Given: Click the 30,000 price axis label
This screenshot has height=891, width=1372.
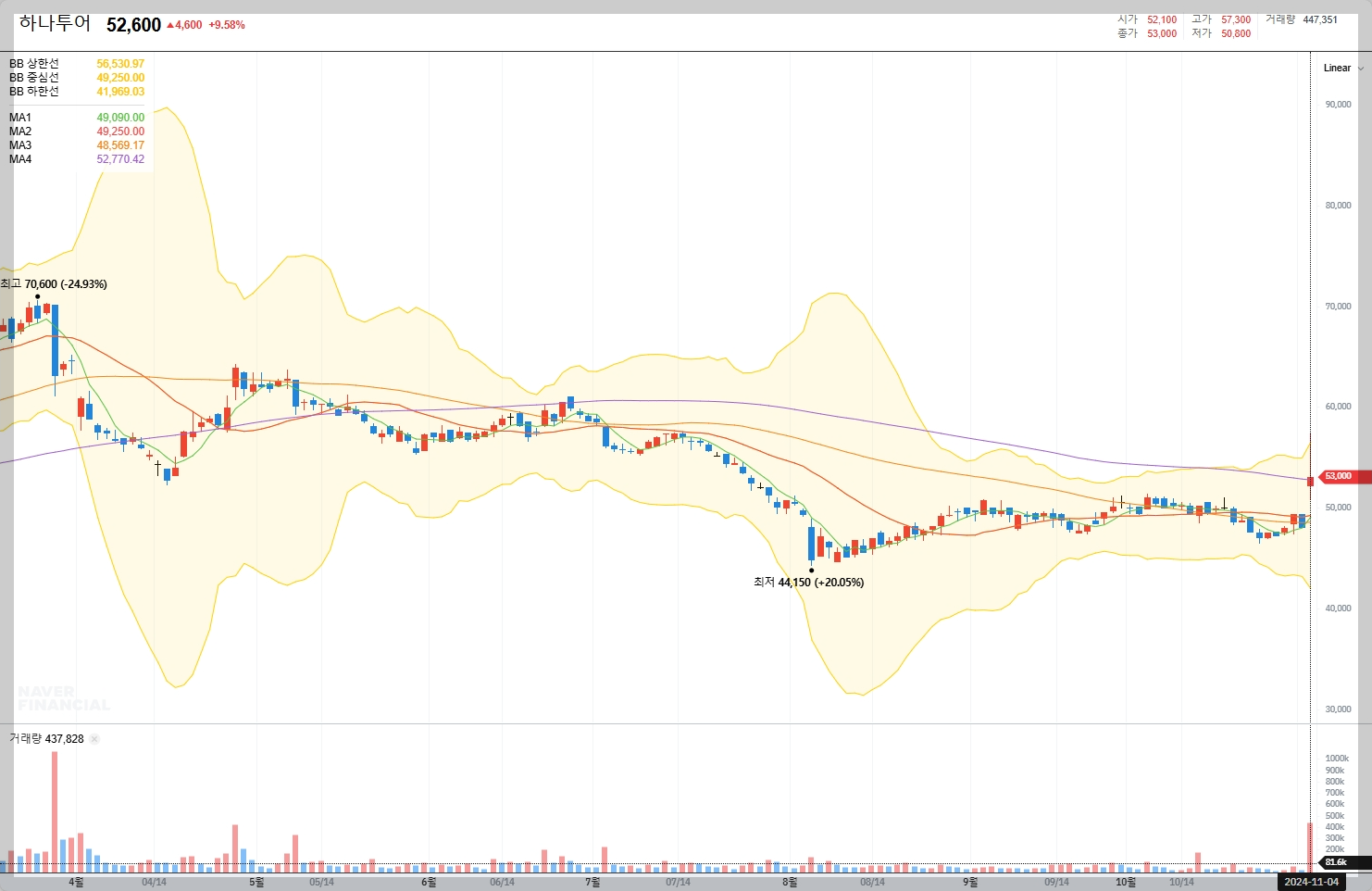Looking at the screenshot, I should pos(1338,709).
